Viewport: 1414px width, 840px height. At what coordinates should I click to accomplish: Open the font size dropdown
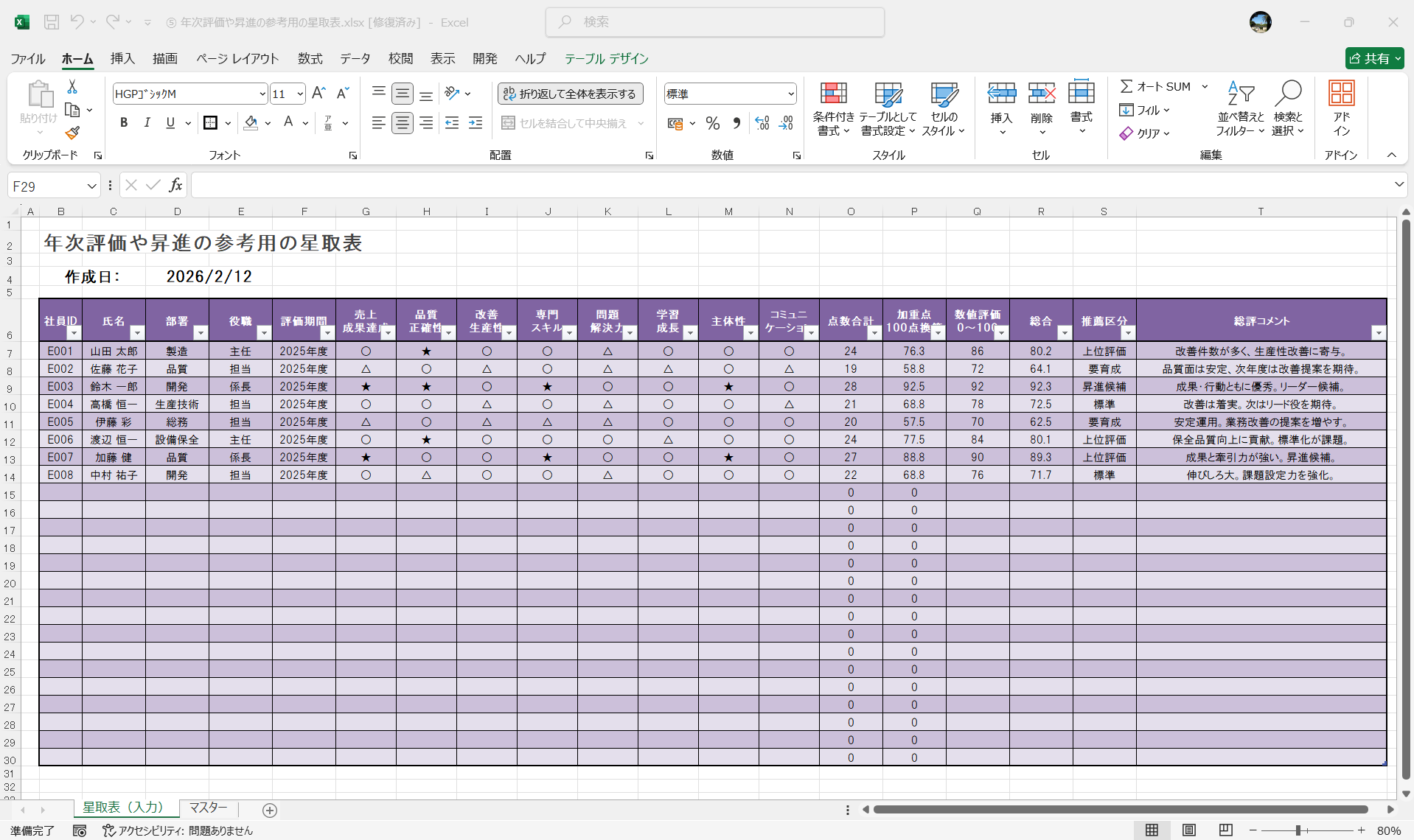(x=299, y=94)
